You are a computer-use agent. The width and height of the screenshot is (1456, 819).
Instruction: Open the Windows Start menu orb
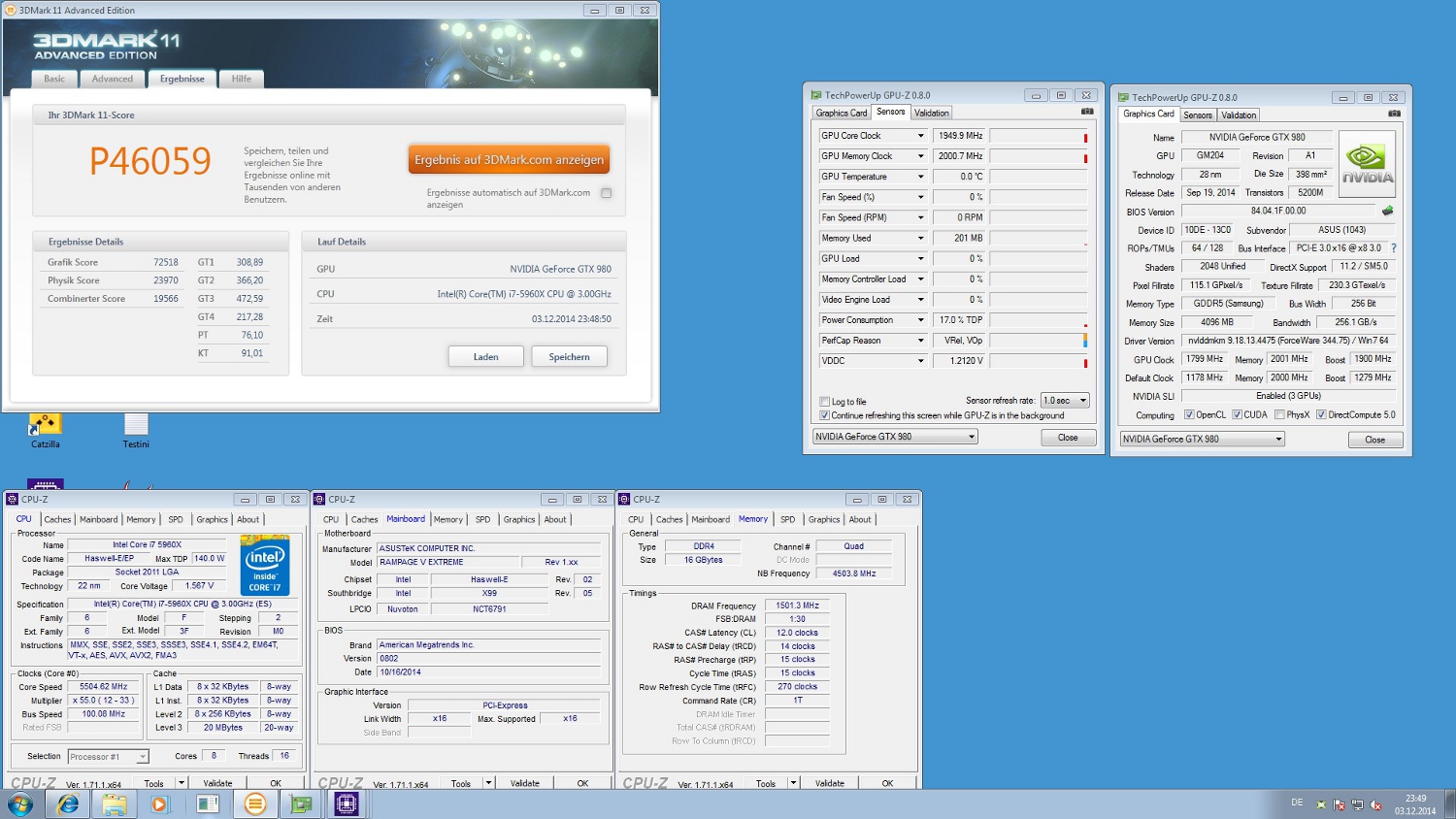(x=20, y=803)
